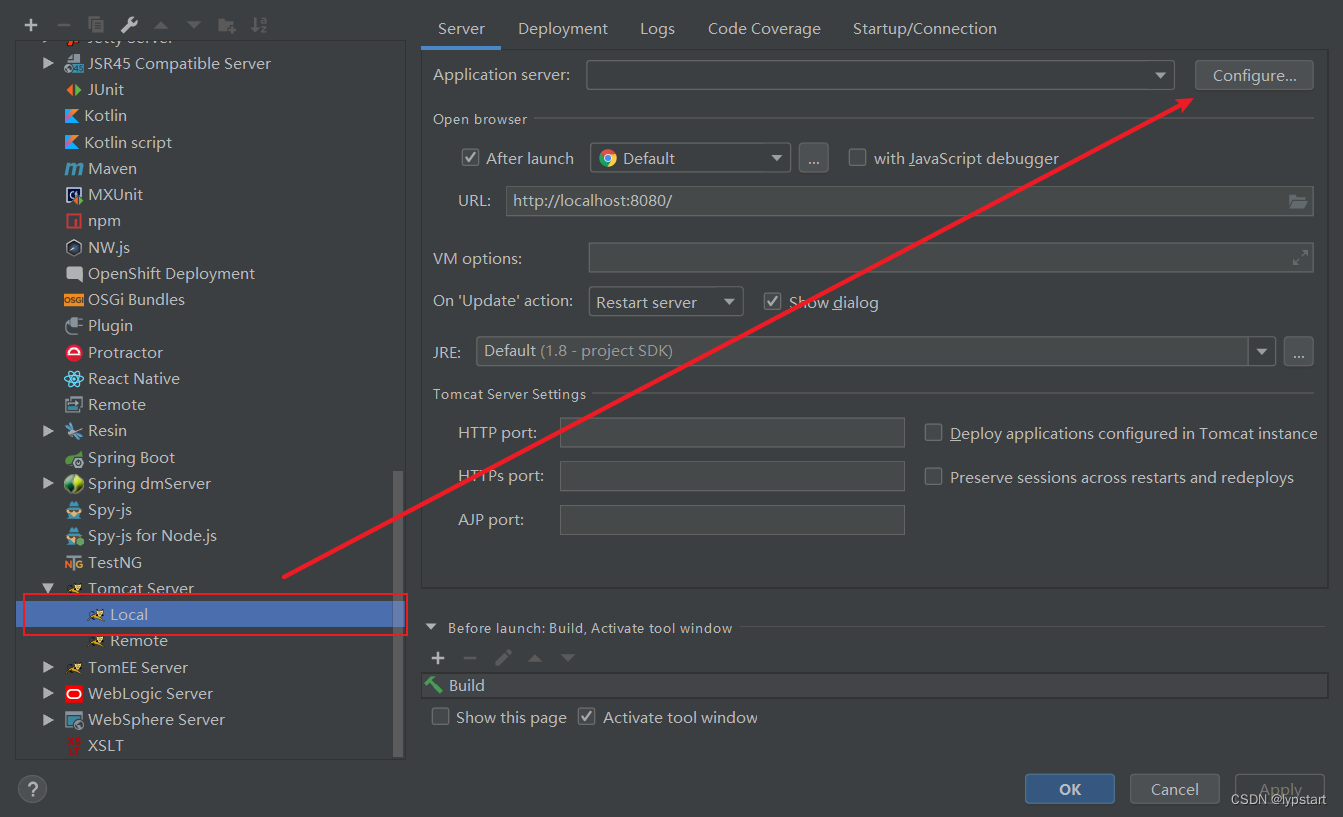Select Remote under Tomcat Server
The image size is (1343, 817).
pyautogui.click(x=139, y=640)
